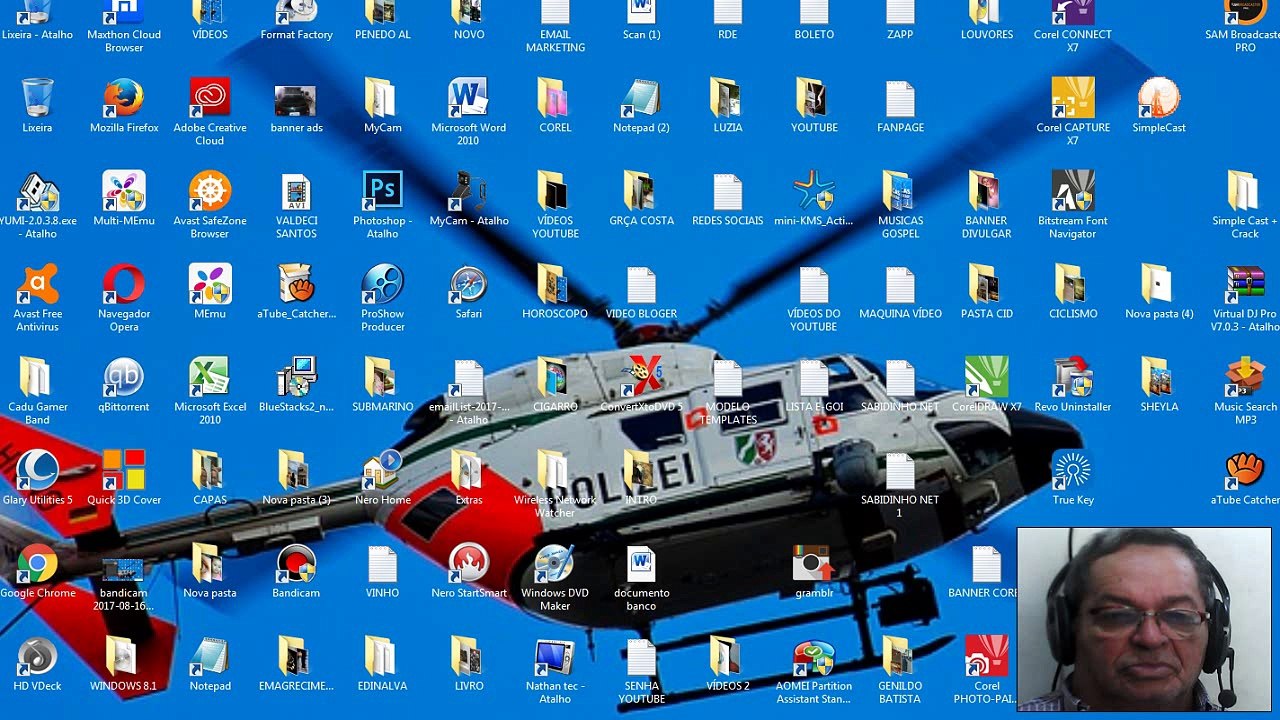Open the GENILDO BATISTA folder

coord(900,657)
